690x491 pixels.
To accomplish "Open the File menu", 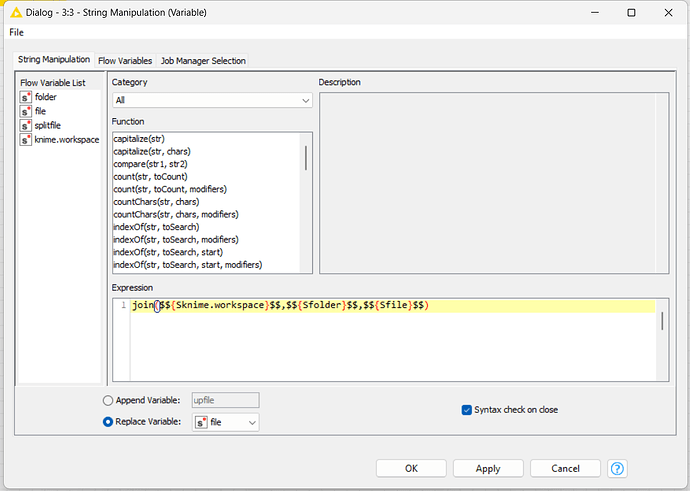I will tap(16, 32).
